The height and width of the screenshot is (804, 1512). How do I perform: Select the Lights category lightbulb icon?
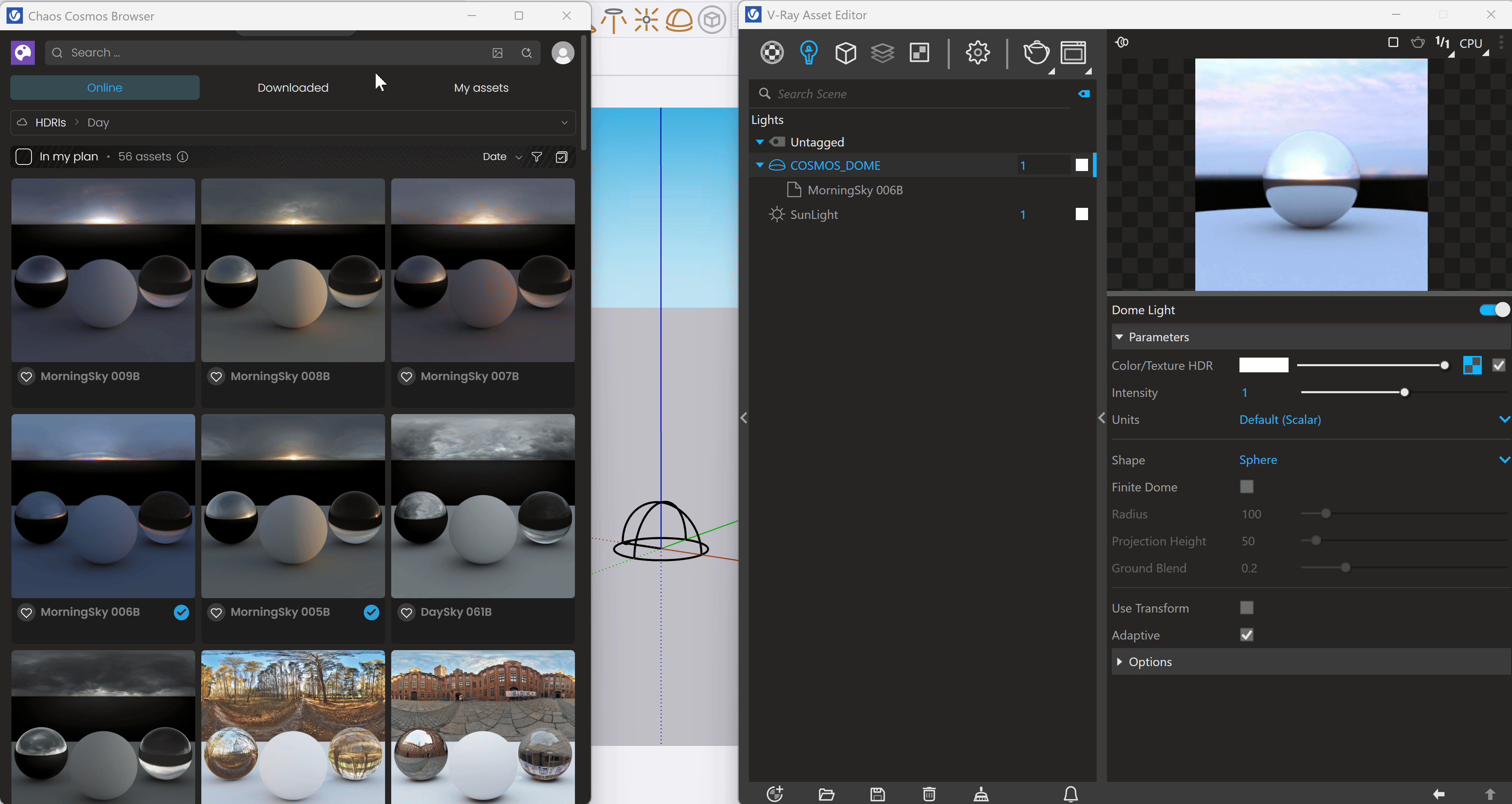[809, 53]
